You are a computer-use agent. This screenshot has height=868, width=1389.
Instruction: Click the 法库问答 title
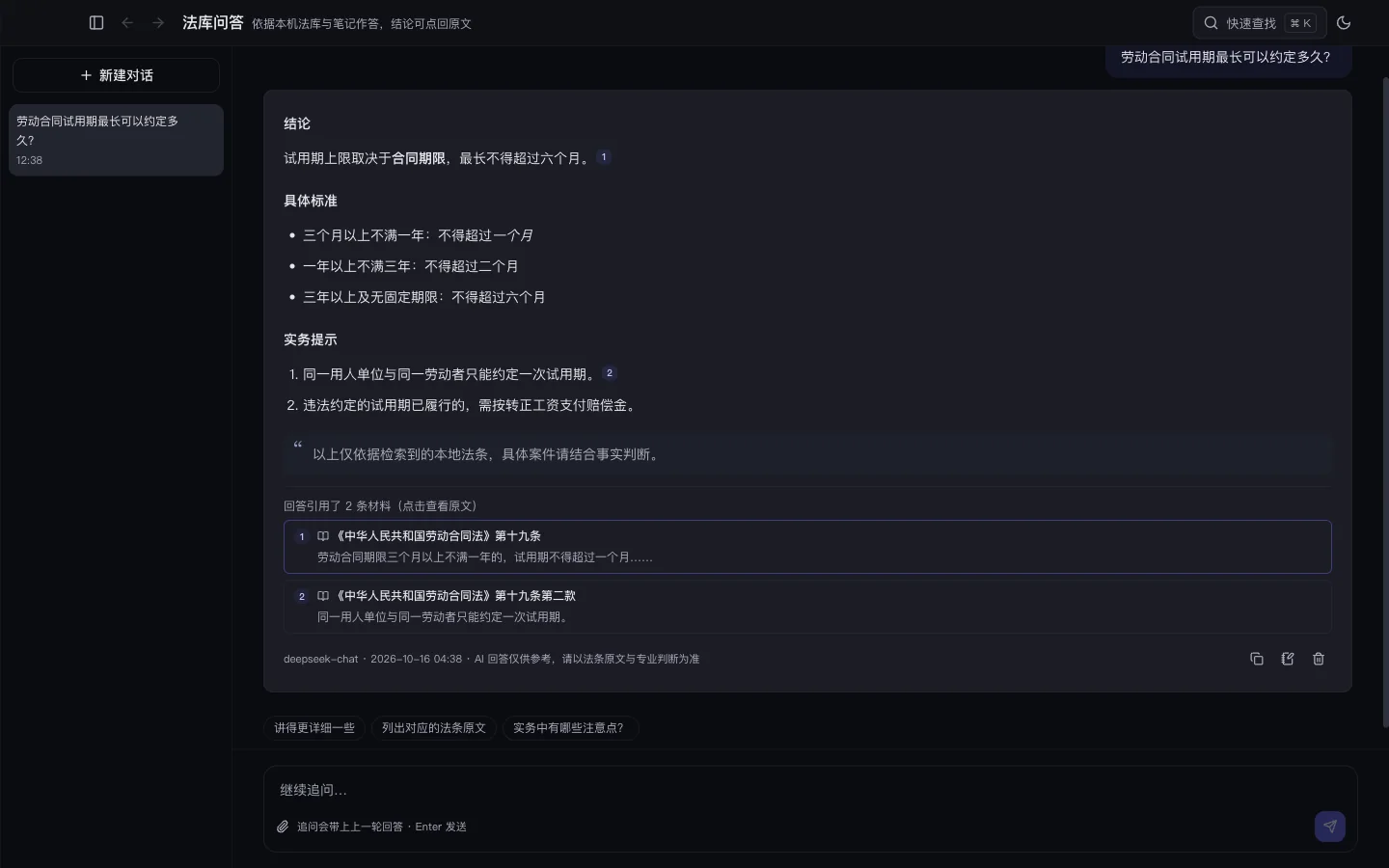pyautogui.click(x=213, y=22)
